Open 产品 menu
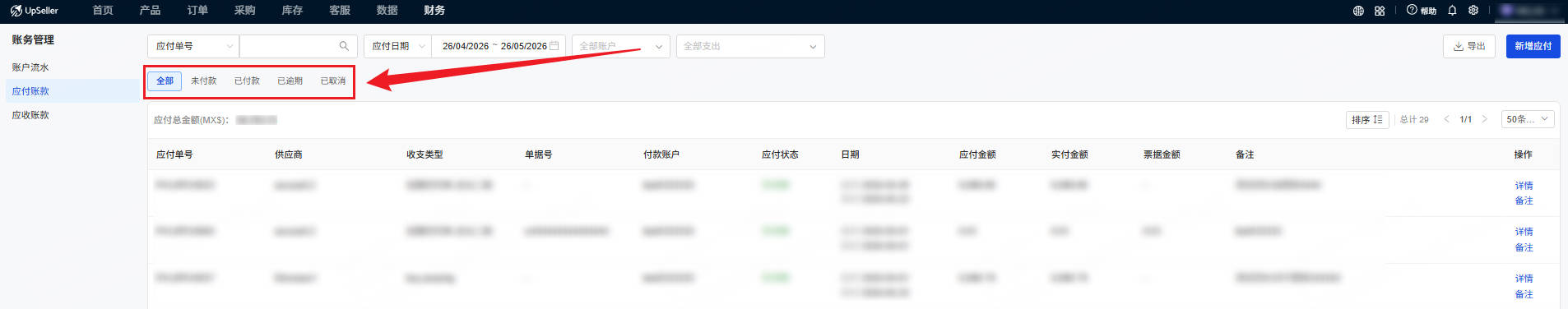 (x=150, y=11)
